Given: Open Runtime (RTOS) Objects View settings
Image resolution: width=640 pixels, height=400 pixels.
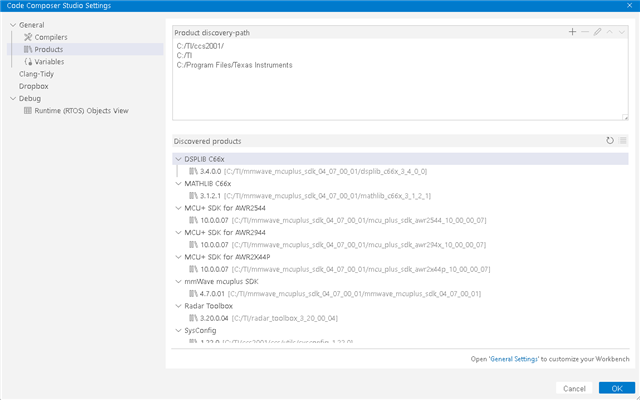Looking at the screenshot, I should [81, 111].
